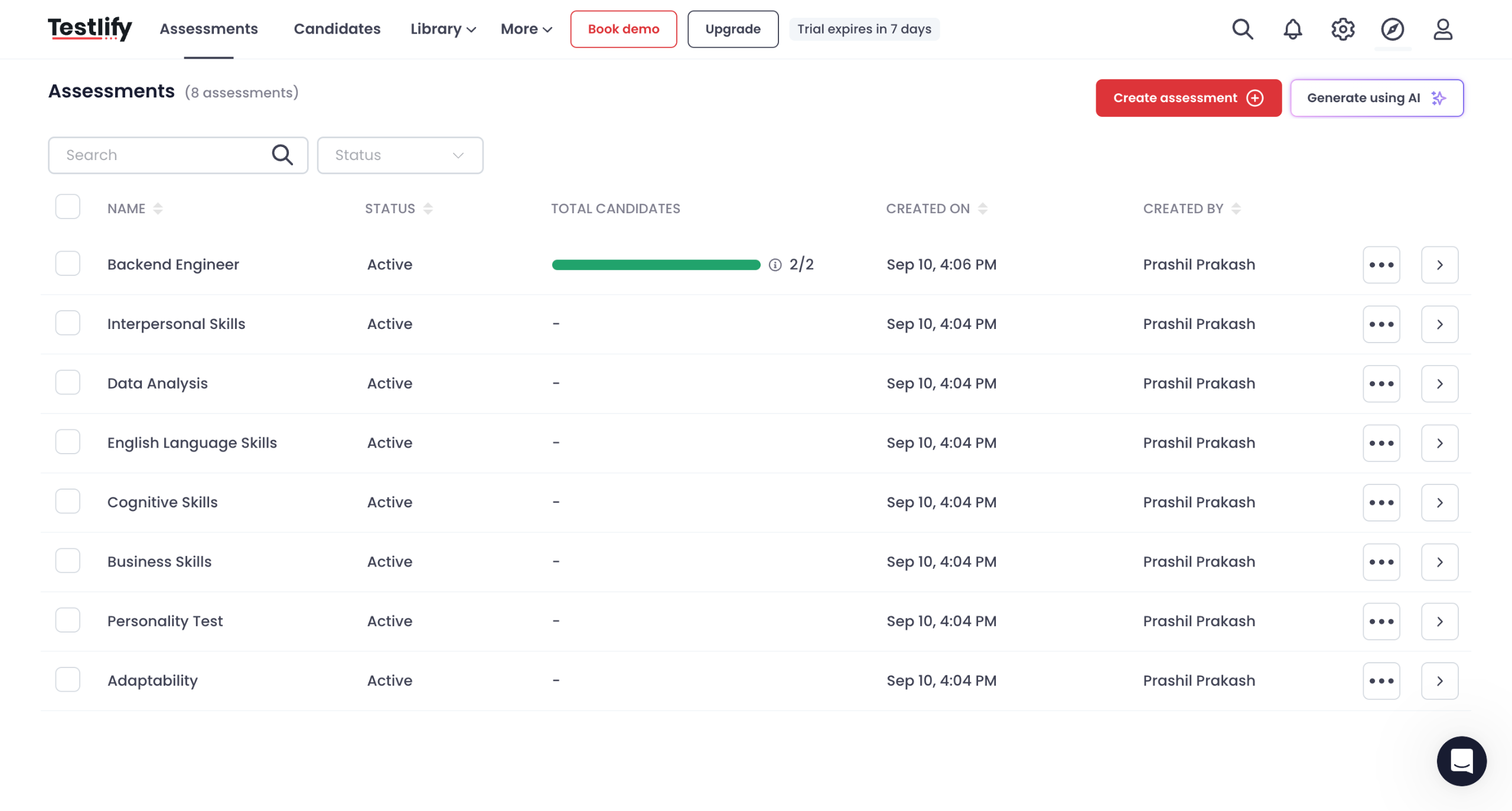Expand the More navigation menu
Screen dimensions: 1512x811
(526, 29)
